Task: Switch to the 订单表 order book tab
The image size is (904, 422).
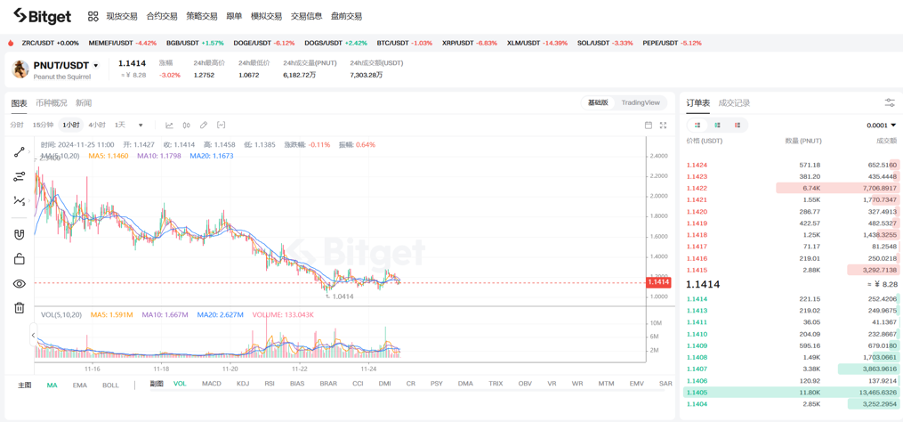Action: [698, 103]
